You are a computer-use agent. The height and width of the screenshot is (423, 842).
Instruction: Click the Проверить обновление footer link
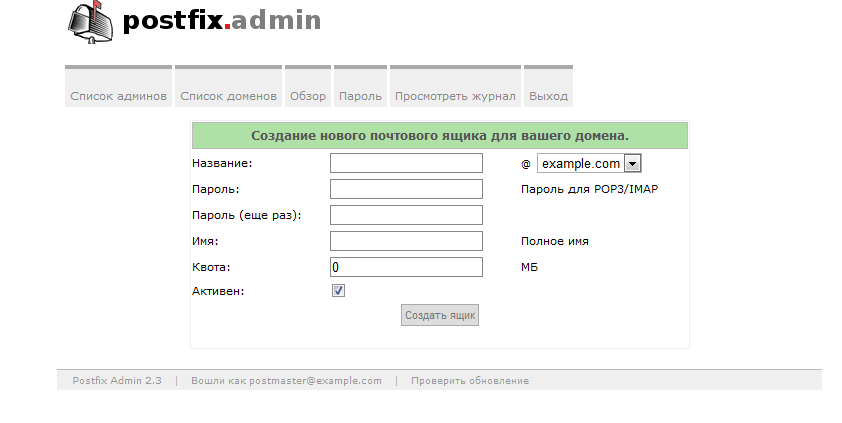point(470,381)
